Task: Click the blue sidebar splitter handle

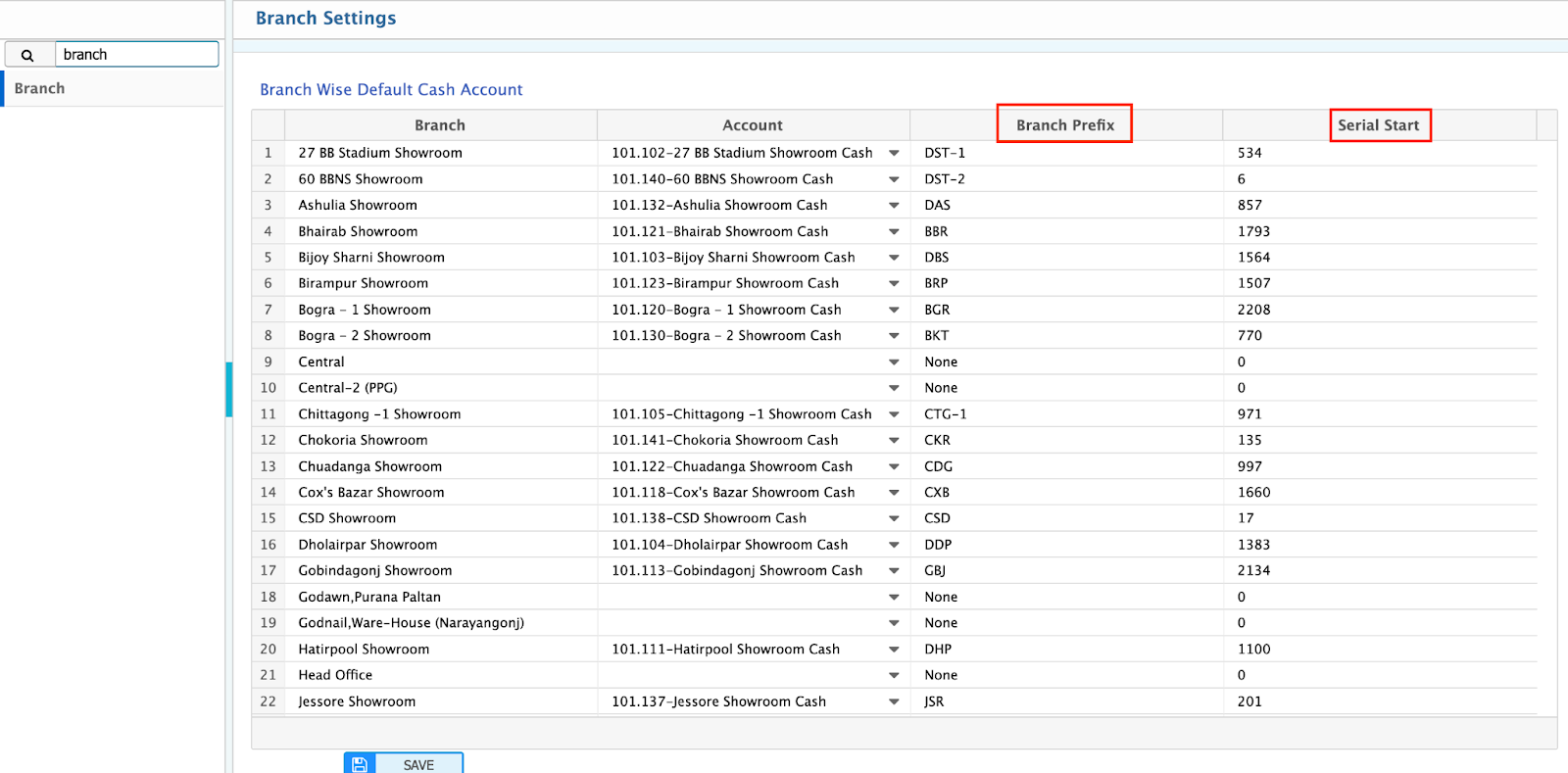Action: point(229,389)
